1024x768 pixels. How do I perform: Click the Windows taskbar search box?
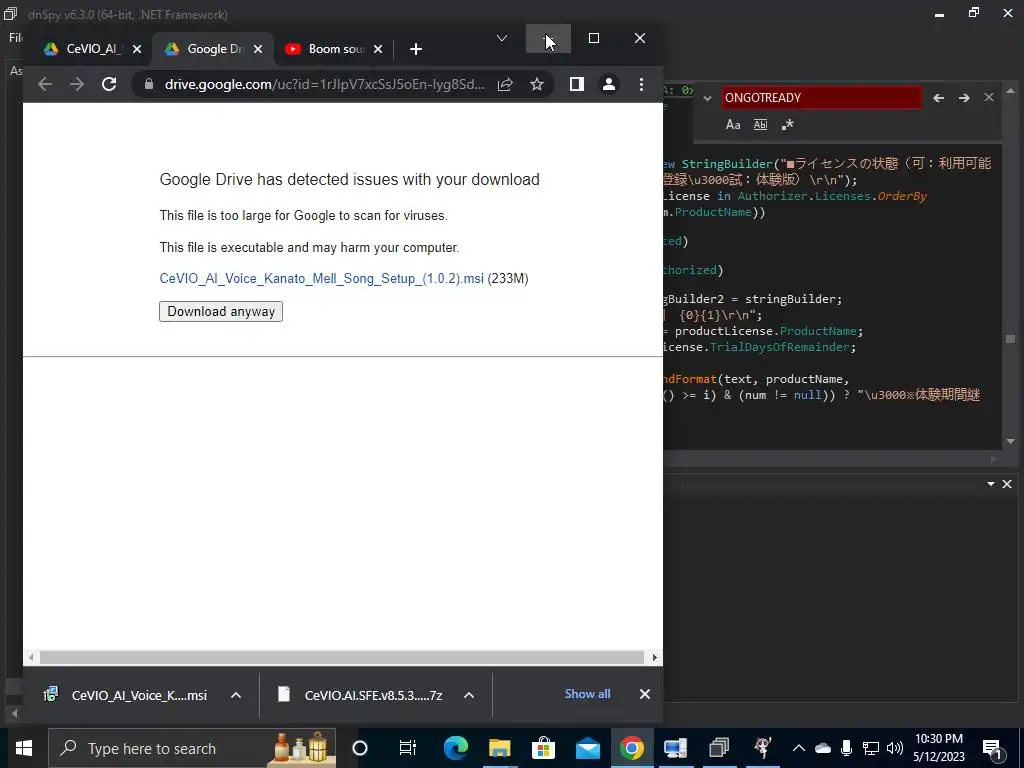[192, 748]
